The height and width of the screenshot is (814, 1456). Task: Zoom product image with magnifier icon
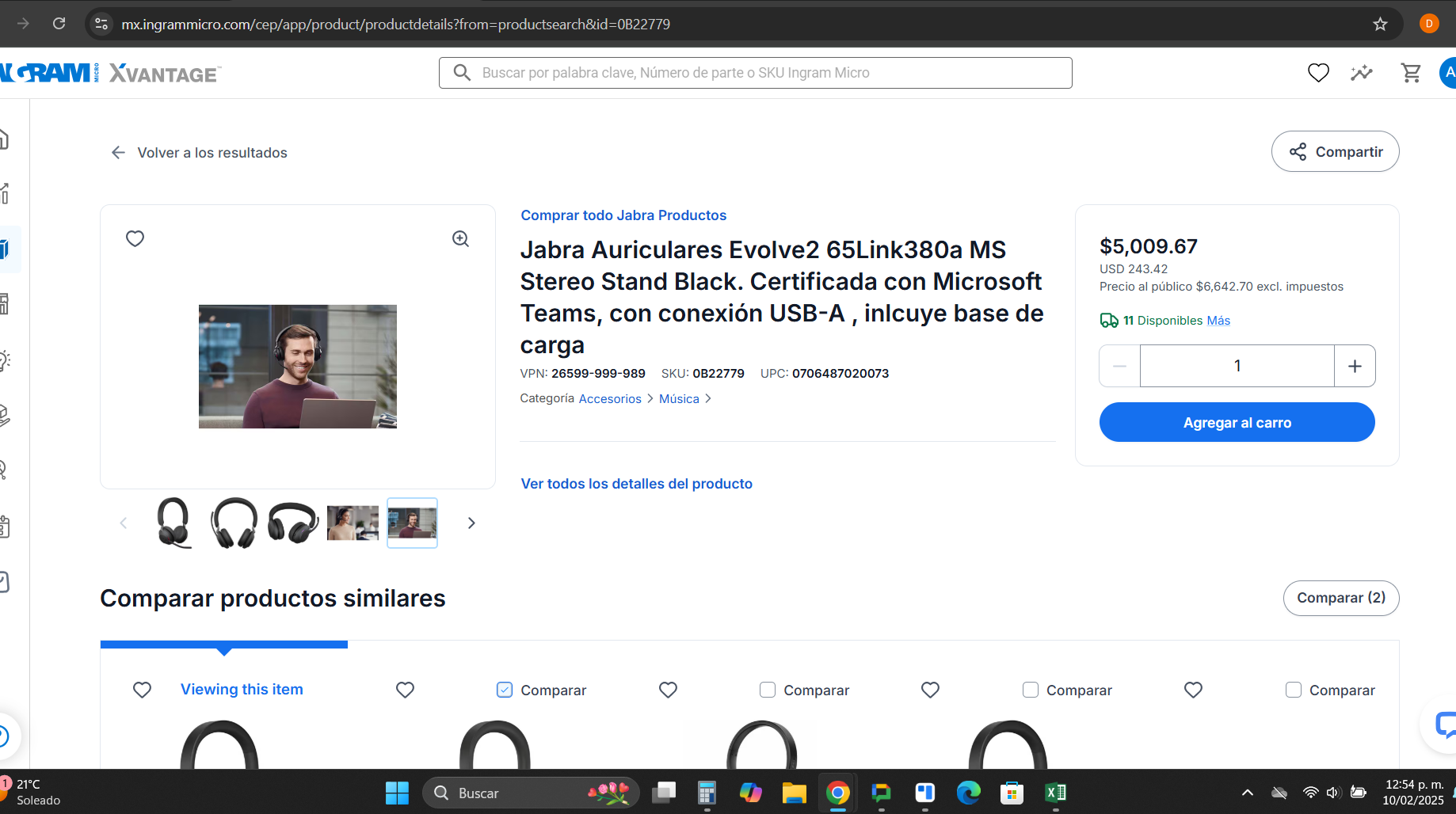point(460,238)
